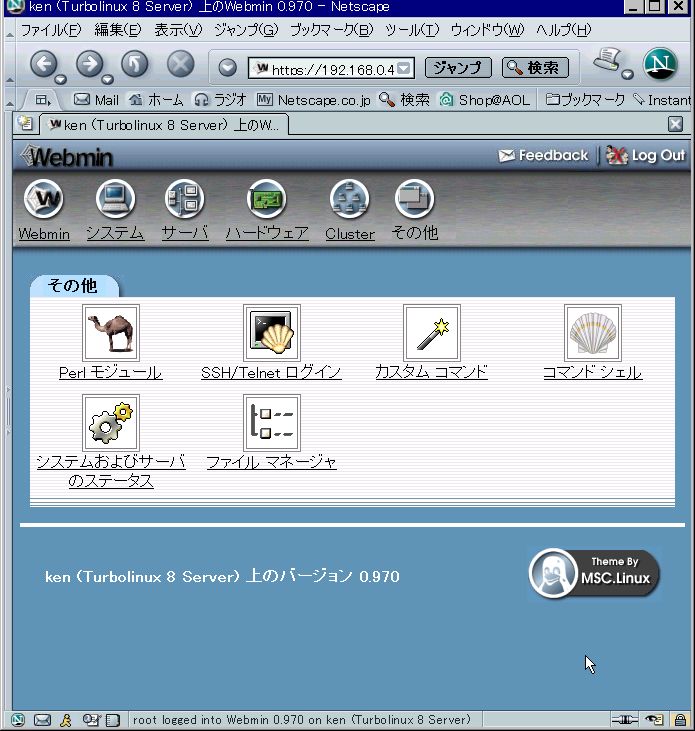
Task: Select the Webmin category icon
Action: tap(43, 199)
